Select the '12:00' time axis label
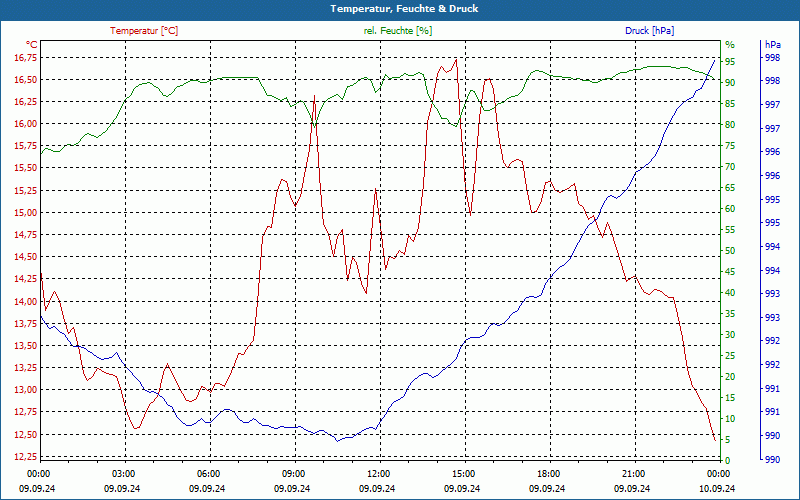Viewport: 800px width, 500px height. point(378,473)
